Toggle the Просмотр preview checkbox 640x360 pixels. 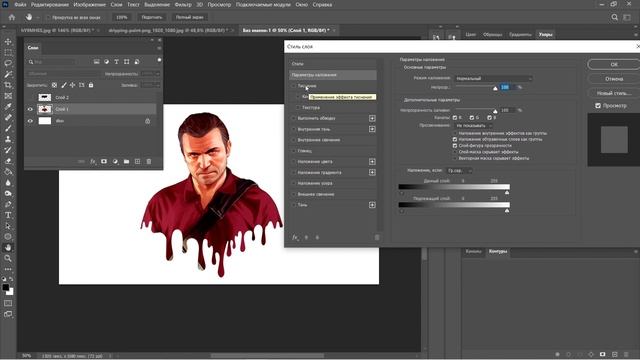(598, 106)
